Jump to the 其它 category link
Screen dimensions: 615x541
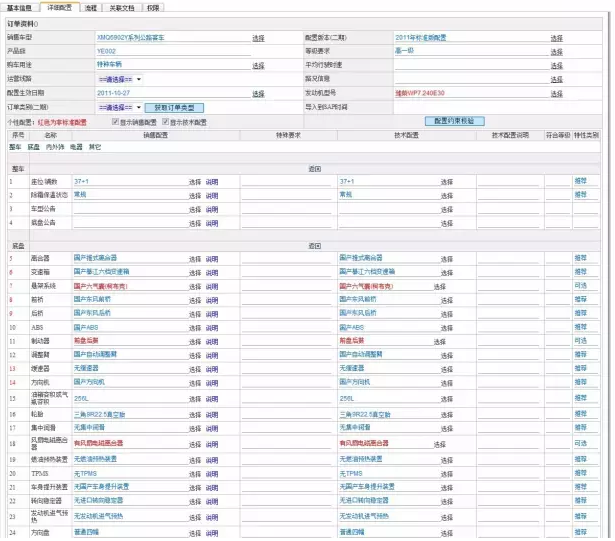95,147
